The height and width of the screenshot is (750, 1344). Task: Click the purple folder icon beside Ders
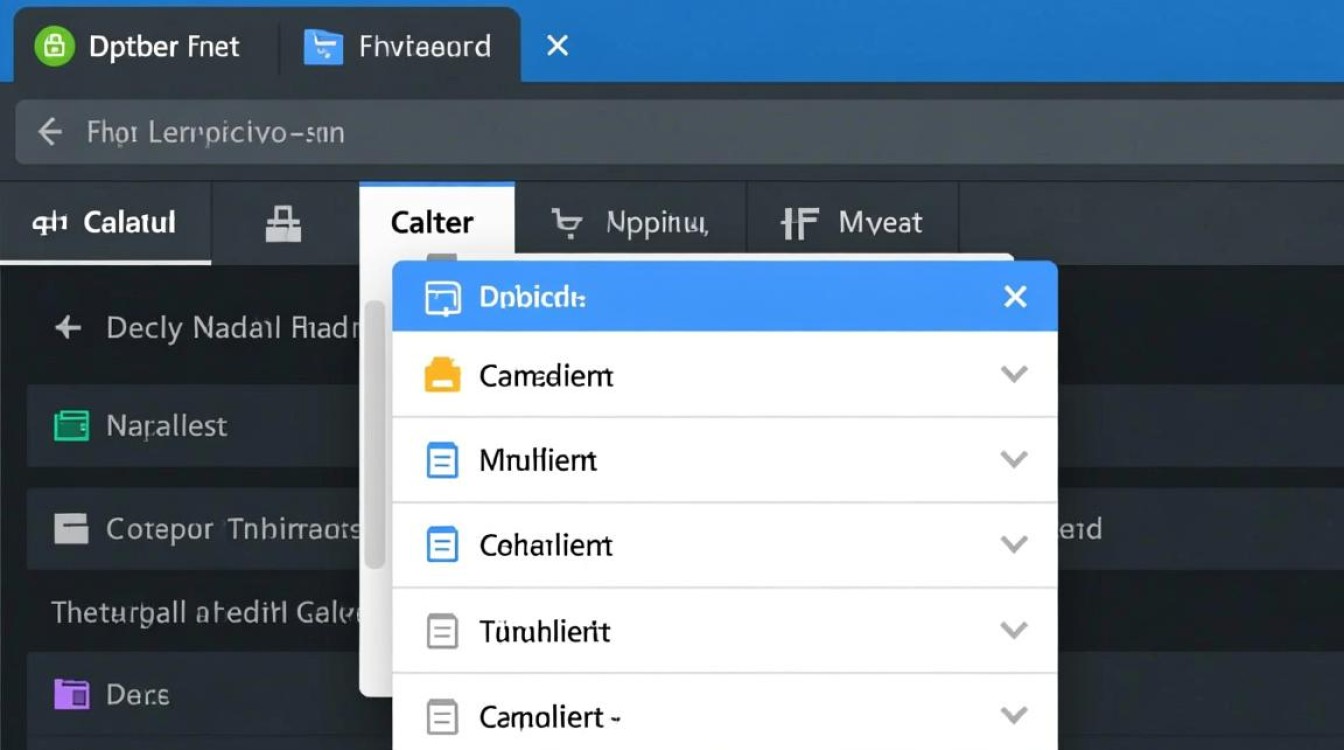click(71, 694)
